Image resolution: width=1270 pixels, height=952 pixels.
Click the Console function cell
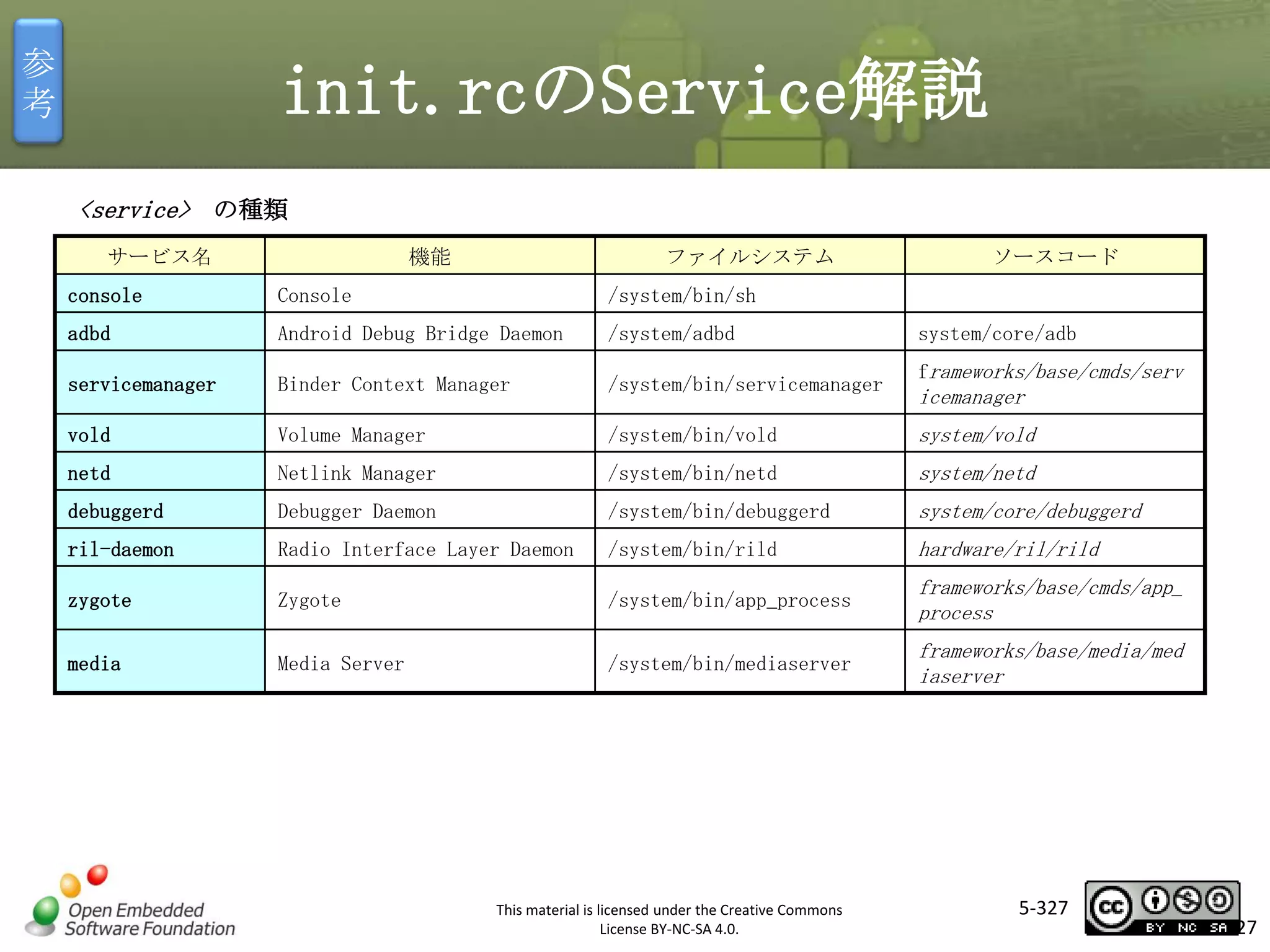430,294
